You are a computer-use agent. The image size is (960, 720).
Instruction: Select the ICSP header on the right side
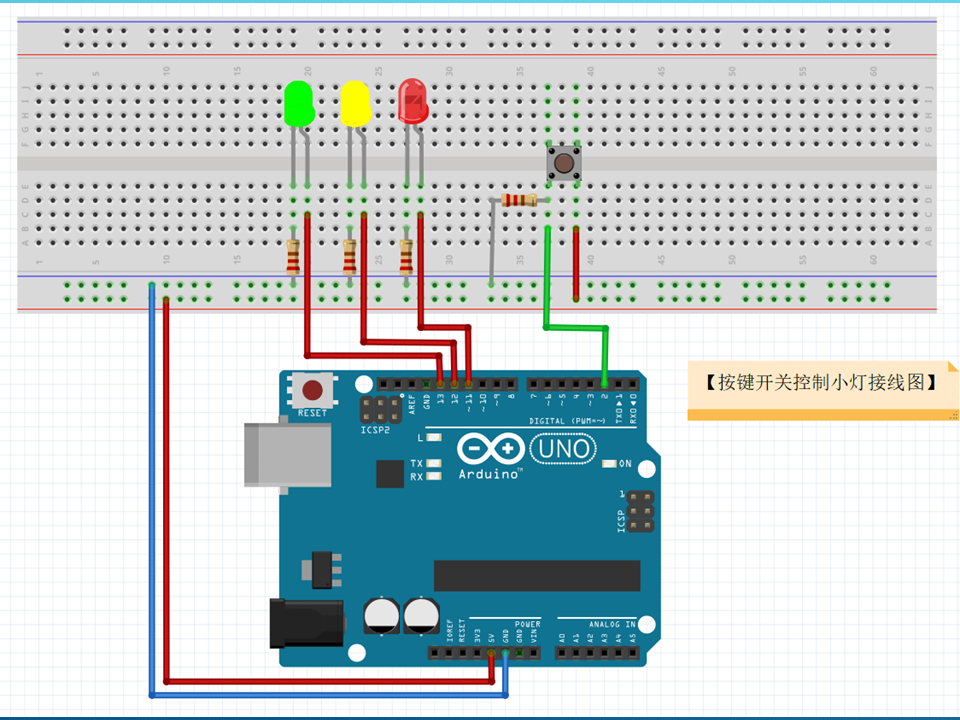(x=640, y=511)
